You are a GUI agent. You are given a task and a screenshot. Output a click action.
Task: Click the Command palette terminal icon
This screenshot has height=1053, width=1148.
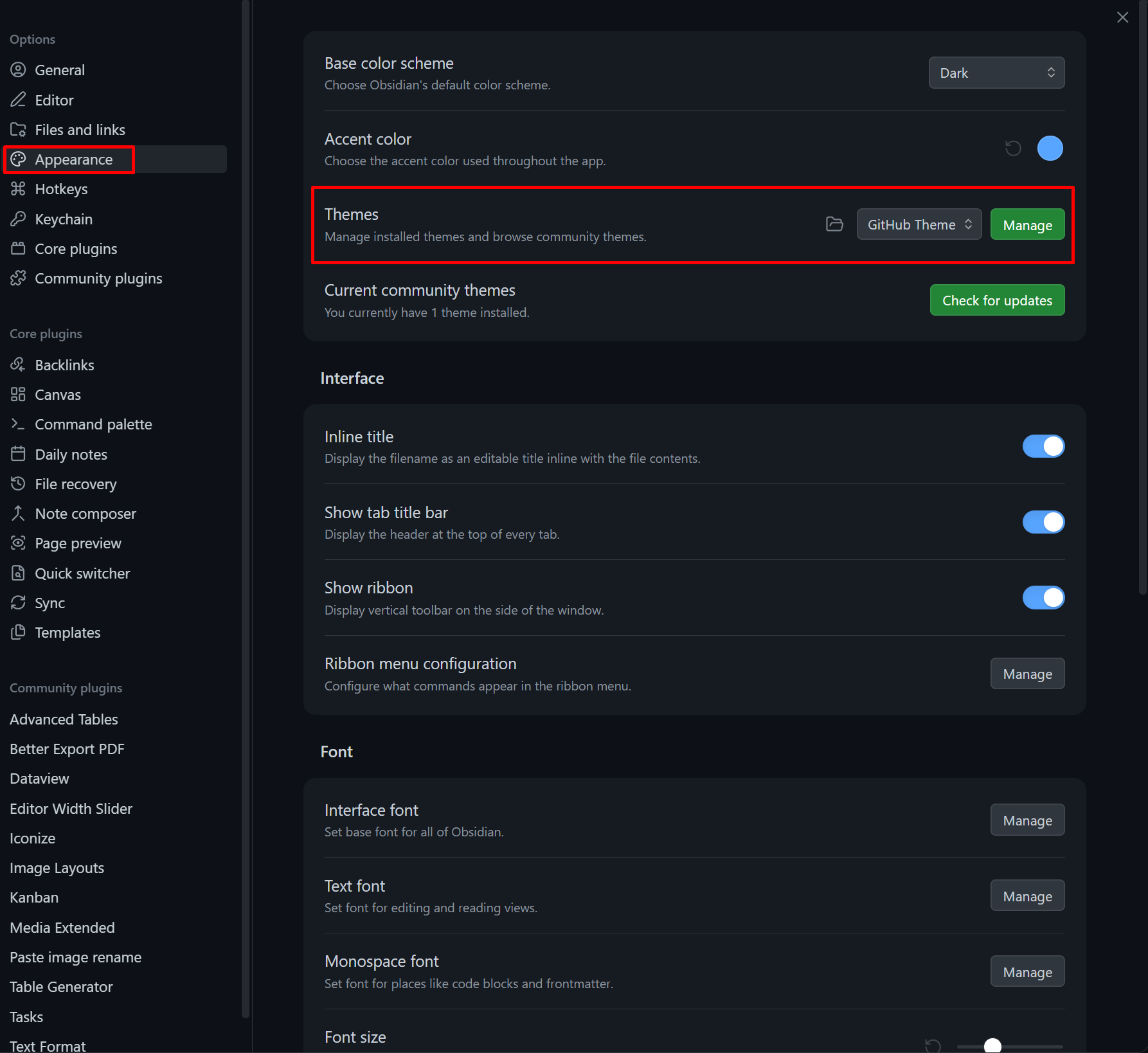tap(18, 424)
